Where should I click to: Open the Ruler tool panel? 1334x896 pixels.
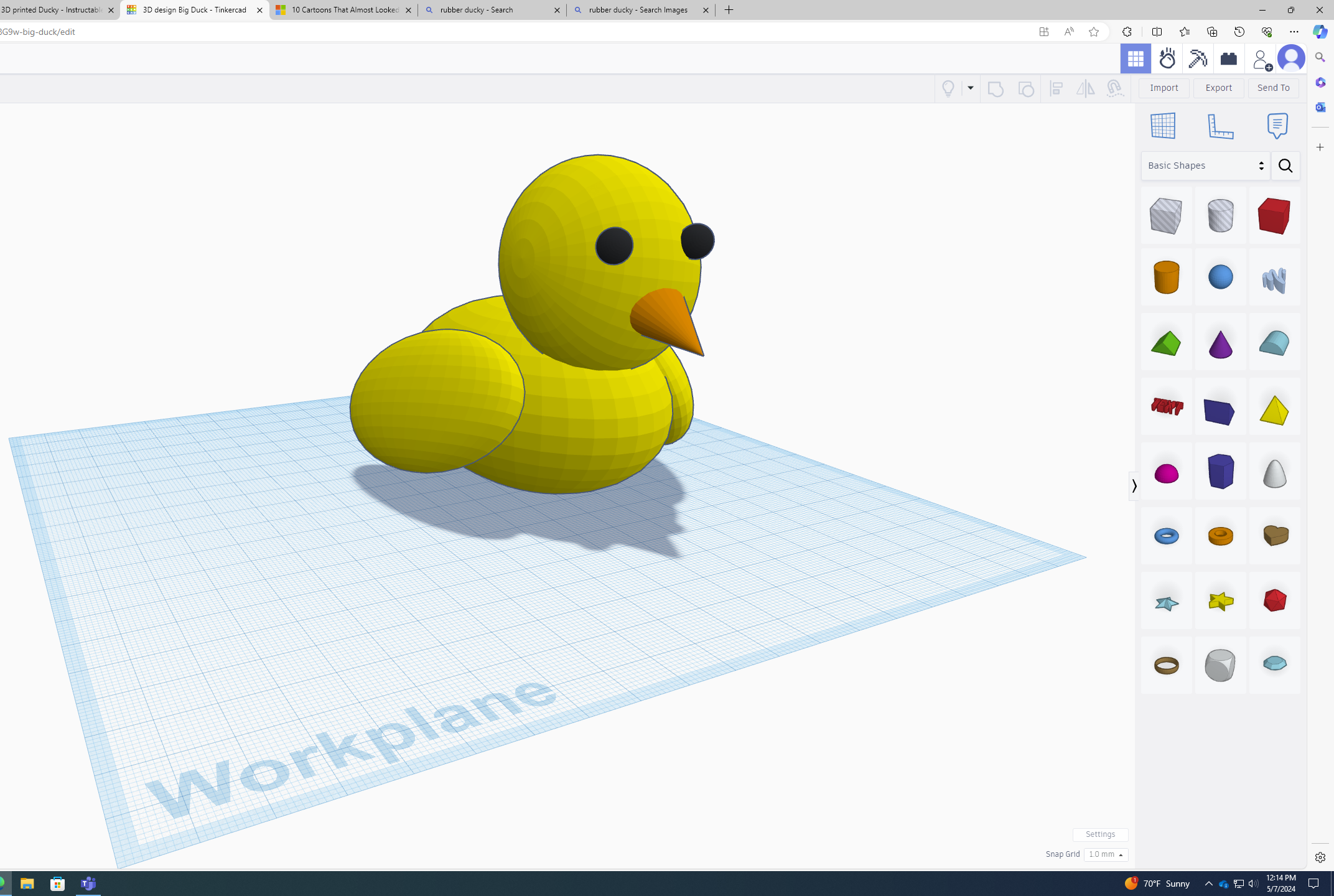coord(1220,125)
